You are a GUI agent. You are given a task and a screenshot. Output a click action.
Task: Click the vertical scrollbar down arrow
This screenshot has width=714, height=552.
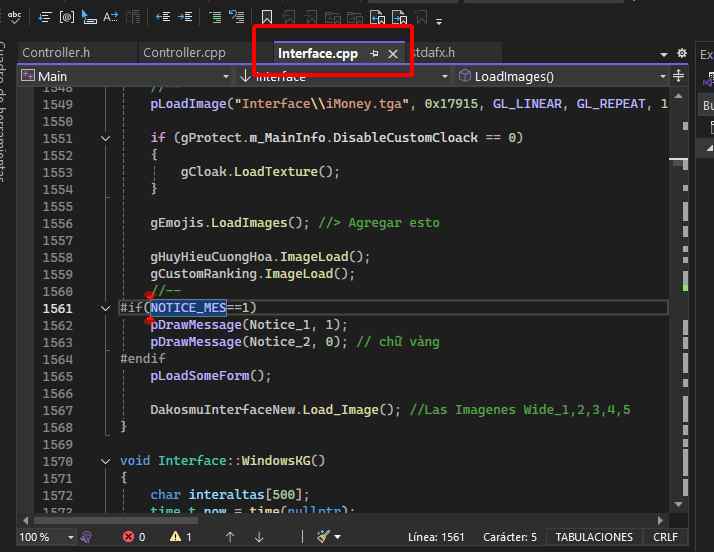click(678, 504)
